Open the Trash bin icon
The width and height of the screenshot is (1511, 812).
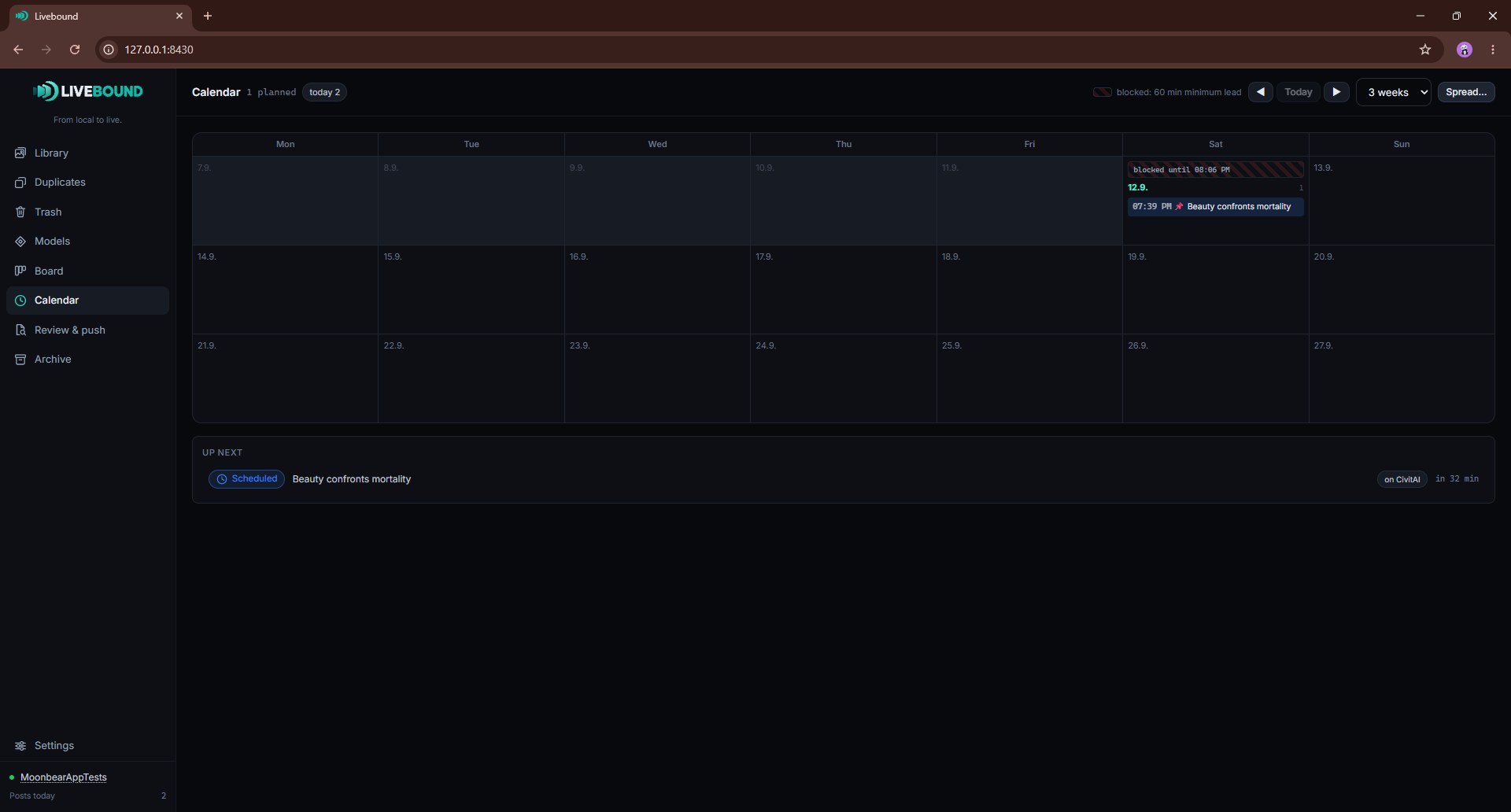[x=20, y=212]
